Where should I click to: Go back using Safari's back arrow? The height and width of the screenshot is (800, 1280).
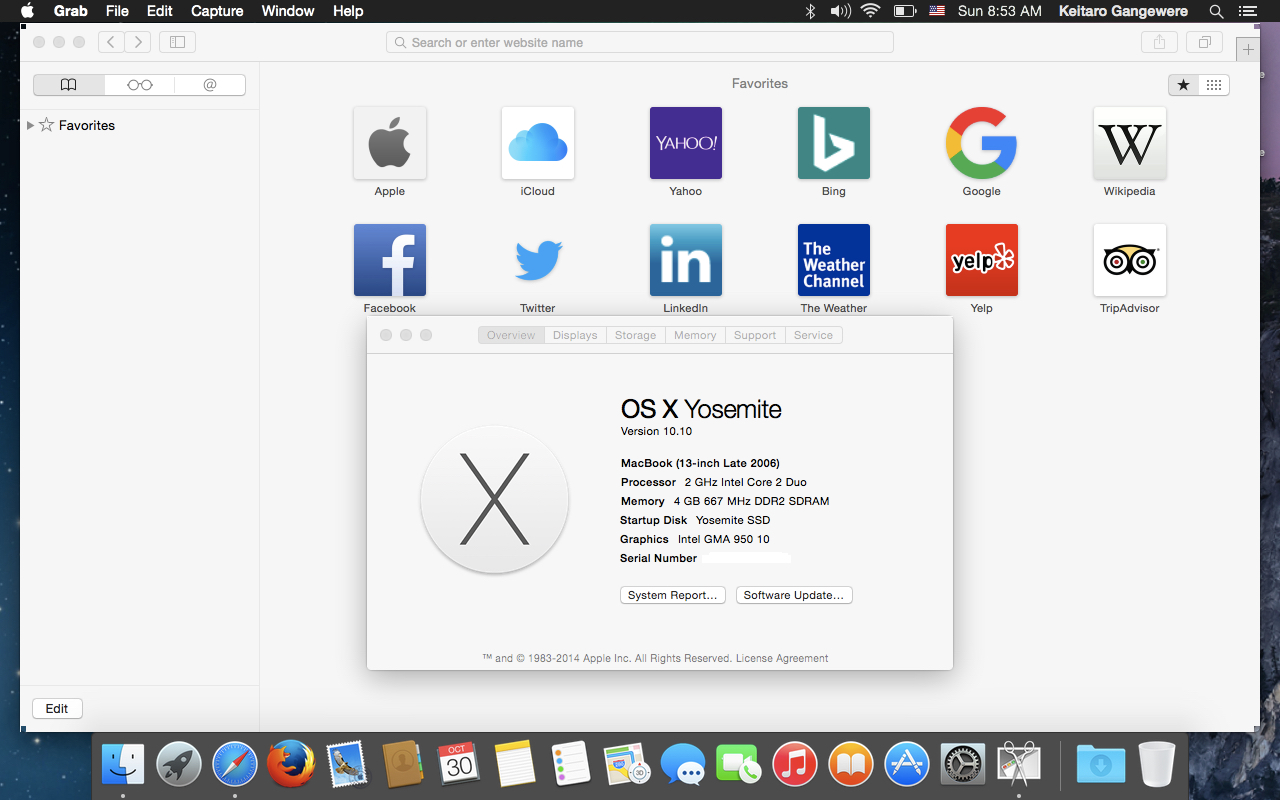coord(111,42)
